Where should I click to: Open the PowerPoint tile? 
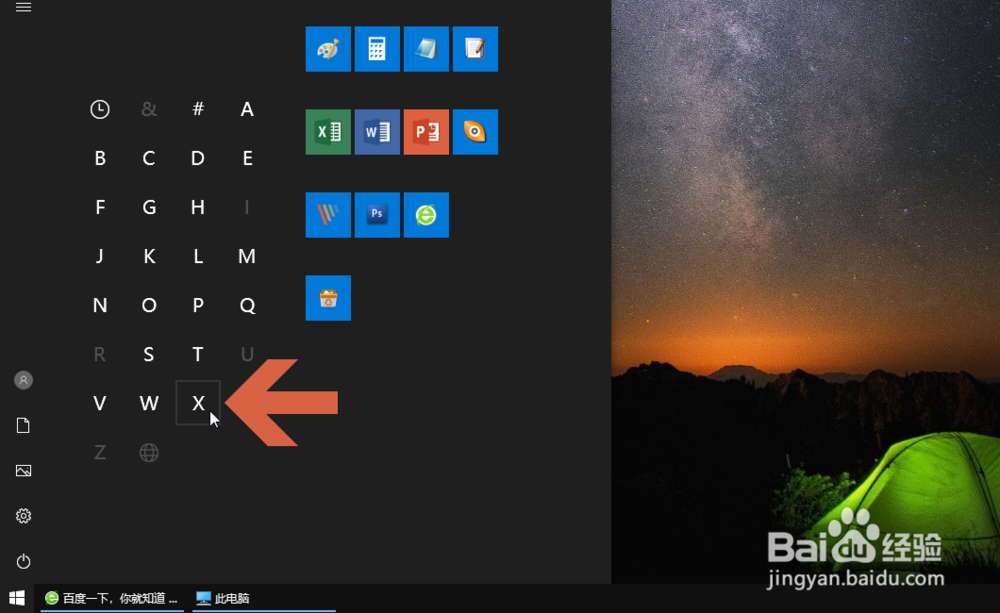(426, 132)
